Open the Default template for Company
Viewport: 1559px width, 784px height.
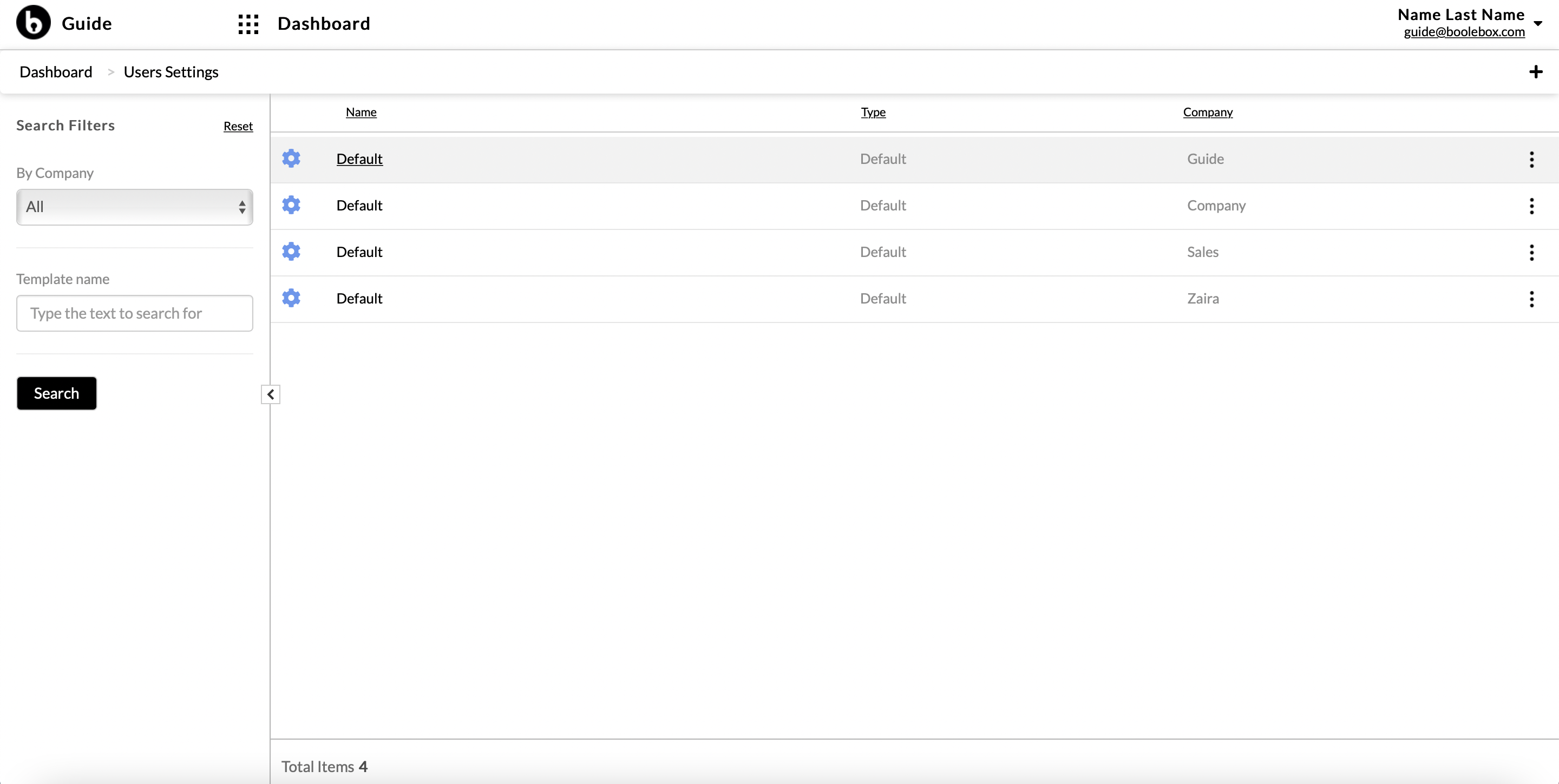click(x=359, y=205)
